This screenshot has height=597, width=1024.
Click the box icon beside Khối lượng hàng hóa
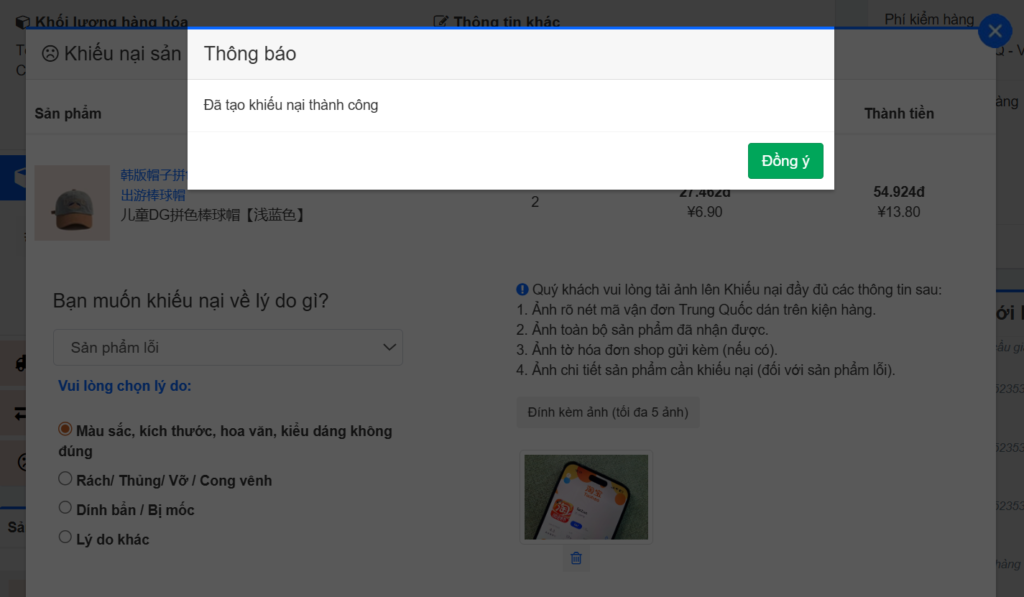[x=22, y=21]
